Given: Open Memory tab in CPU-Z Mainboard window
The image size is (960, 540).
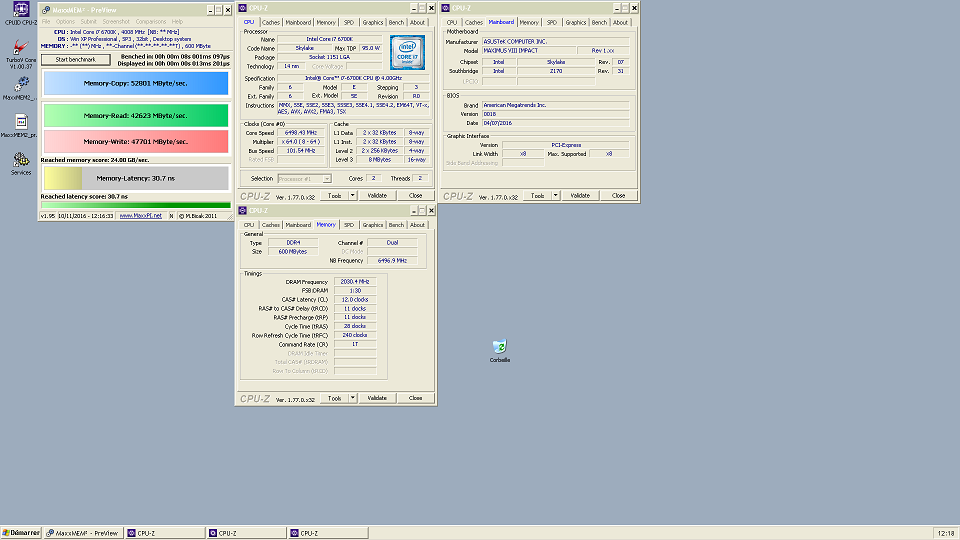Looking at the screenshot, I should pyautogui.click(x=529, y=22).
